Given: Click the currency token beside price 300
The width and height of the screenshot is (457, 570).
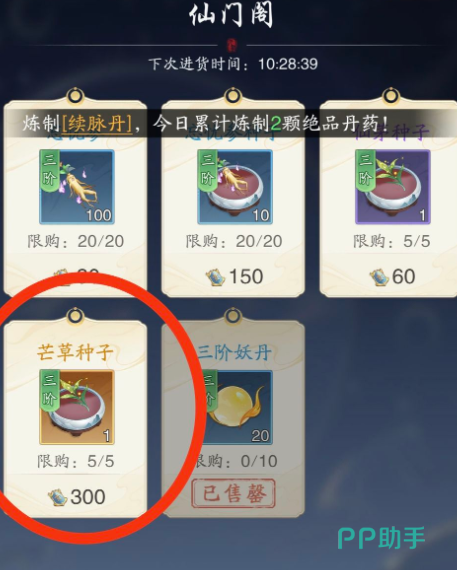Looking at the screenshot, I should point(57,498).
